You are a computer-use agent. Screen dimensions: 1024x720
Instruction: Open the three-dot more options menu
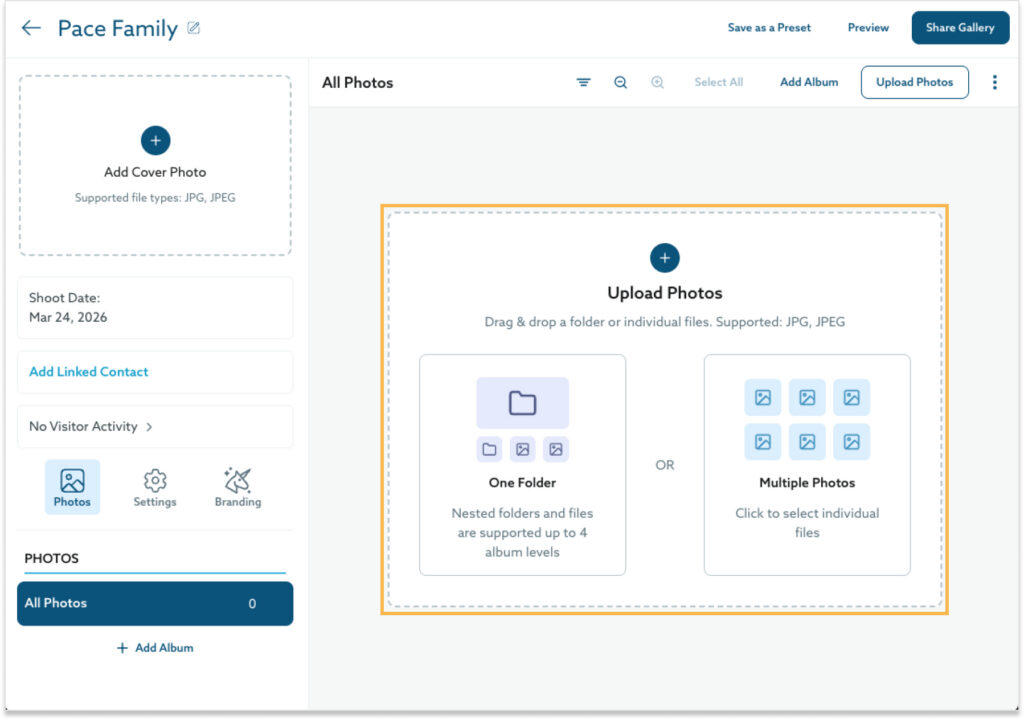(994, 83)
